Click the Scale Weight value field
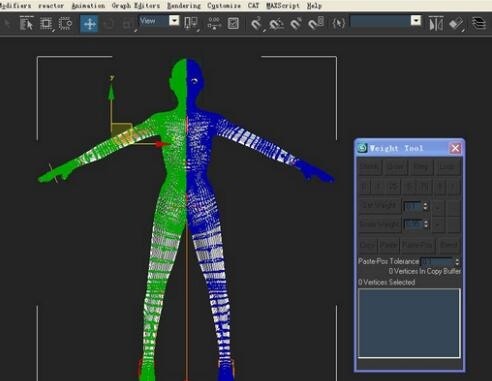 tap(413, 224)
